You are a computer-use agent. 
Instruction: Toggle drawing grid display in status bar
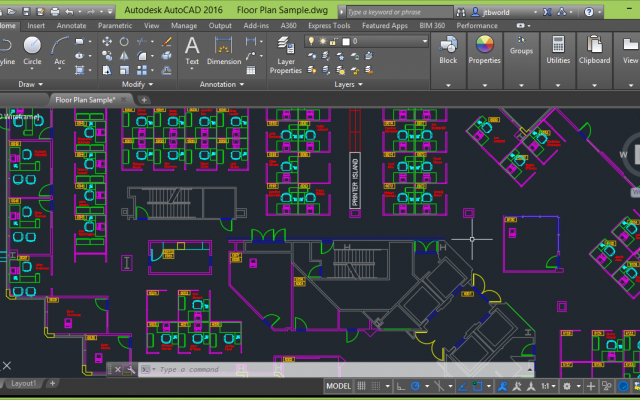[x=361, y=386]
